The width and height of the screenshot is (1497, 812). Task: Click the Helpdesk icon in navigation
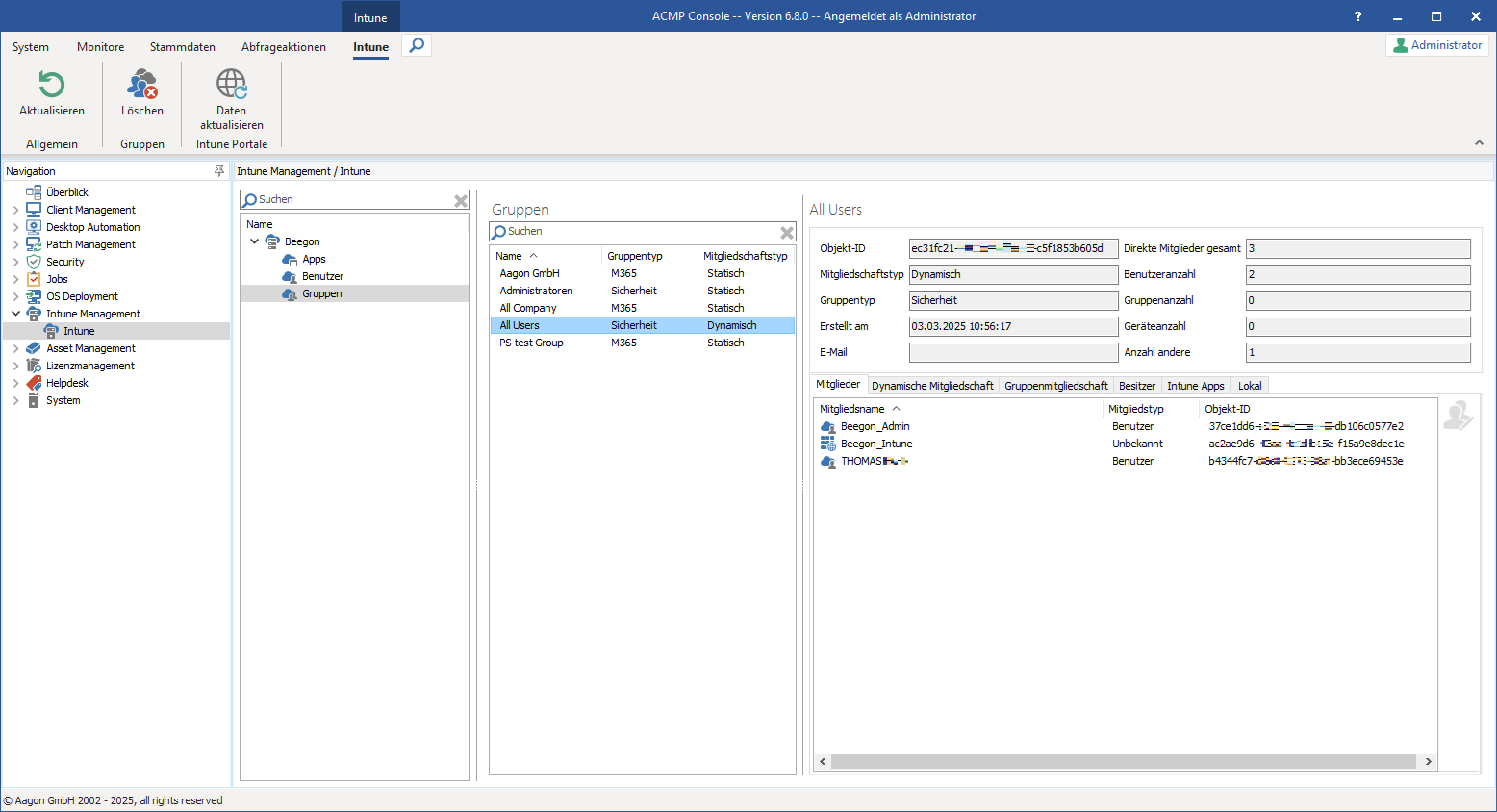click(34, 383)
